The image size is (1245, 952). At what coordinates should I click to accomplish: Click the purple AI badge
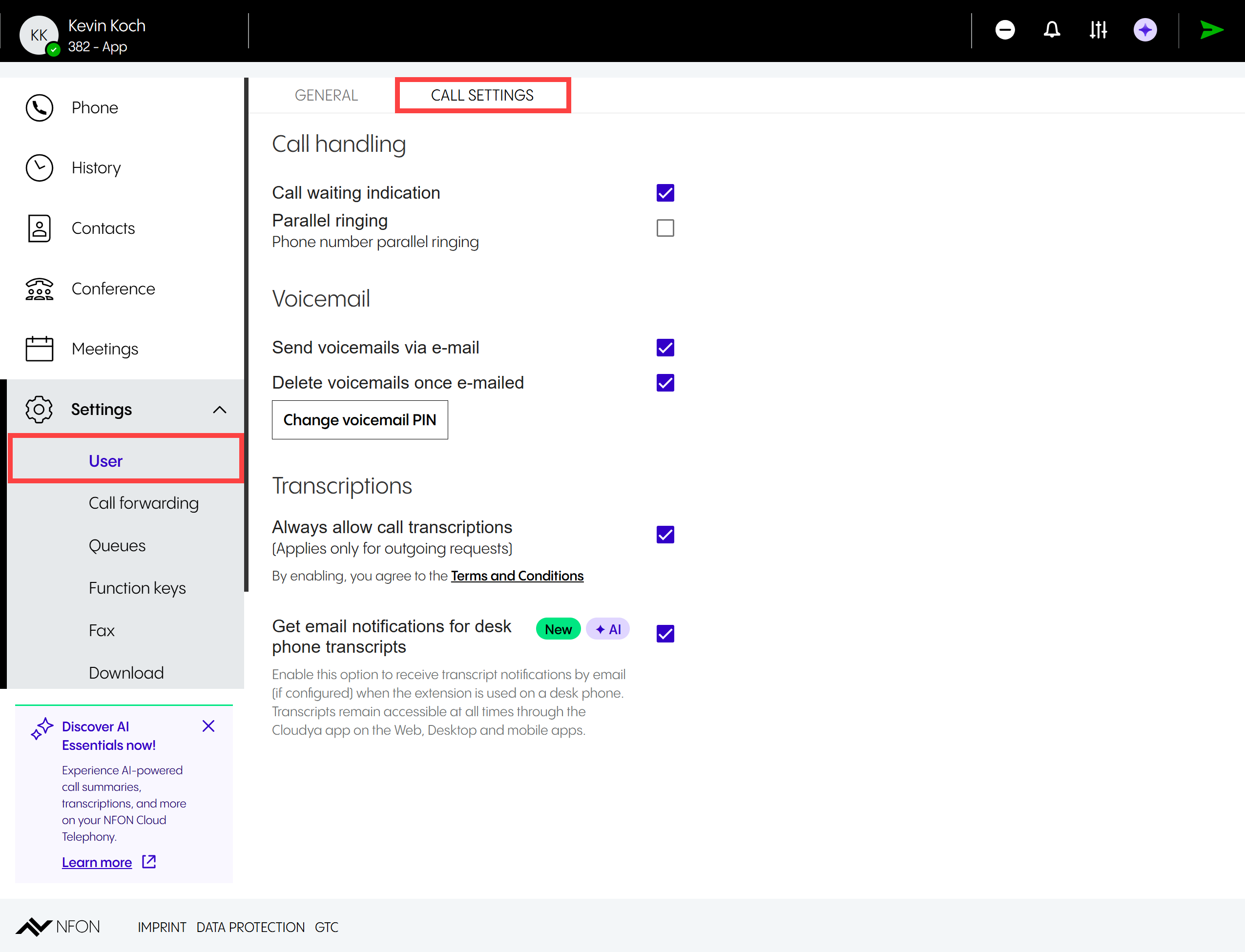pyautogui.click(x=607, y=629)
